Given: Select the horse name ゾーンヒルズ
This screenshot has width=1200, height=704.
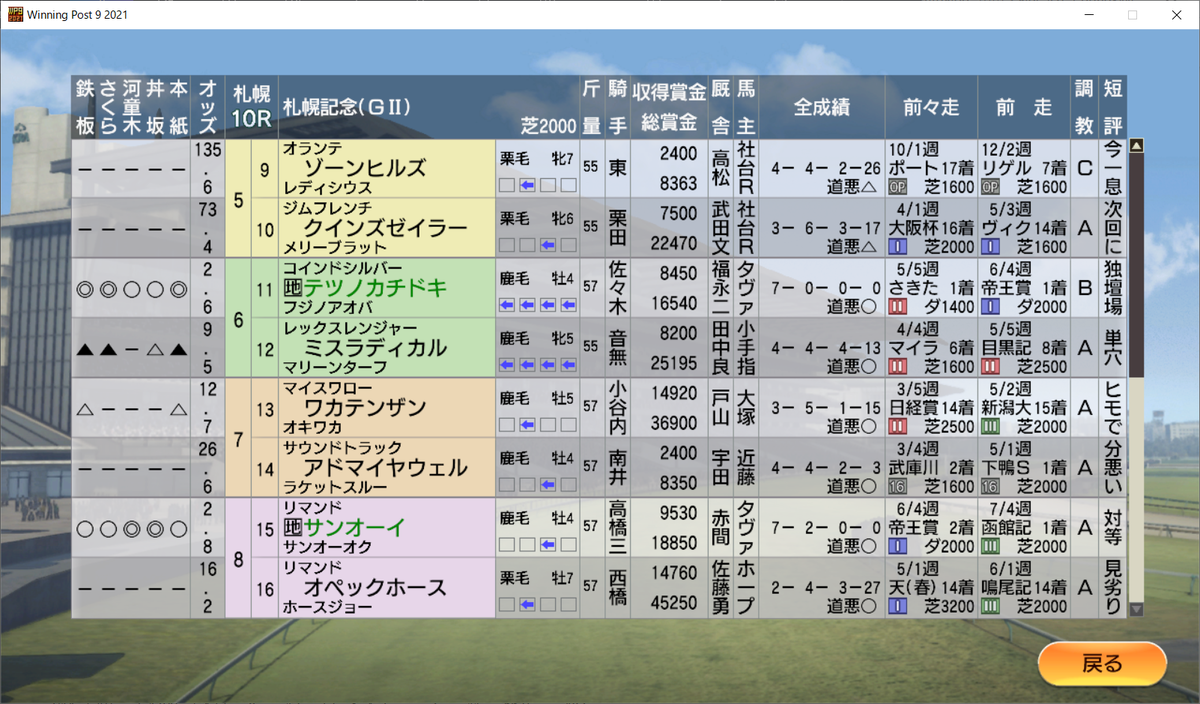Looking at the screenshot, I should [365, 168].
